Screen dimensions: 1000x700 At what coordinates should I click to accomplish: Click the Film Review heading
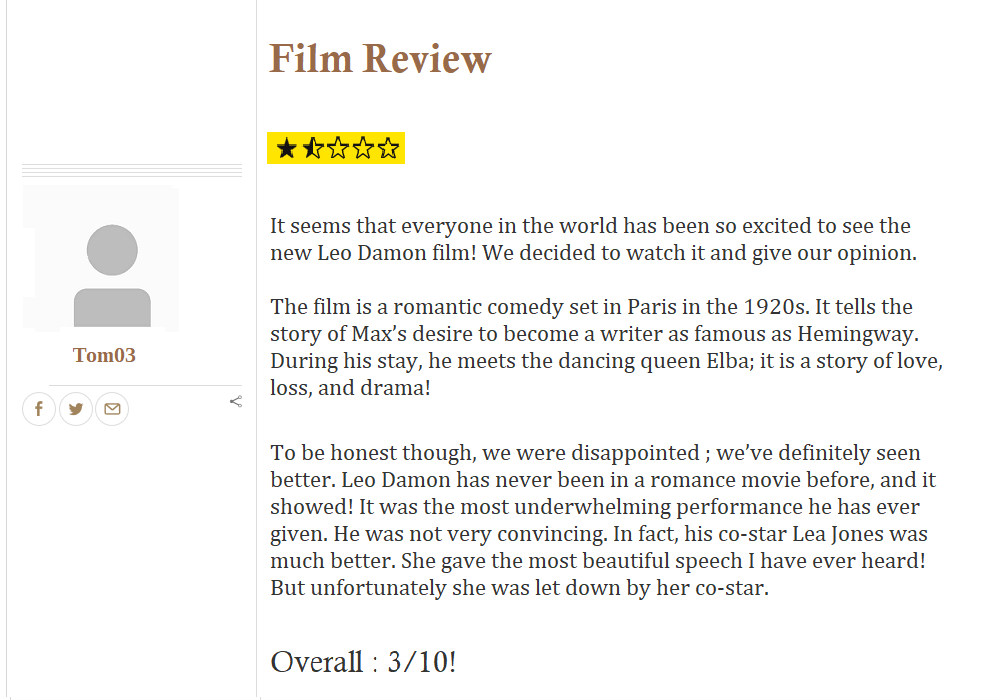pyautogui.click(x=380, y=59)
